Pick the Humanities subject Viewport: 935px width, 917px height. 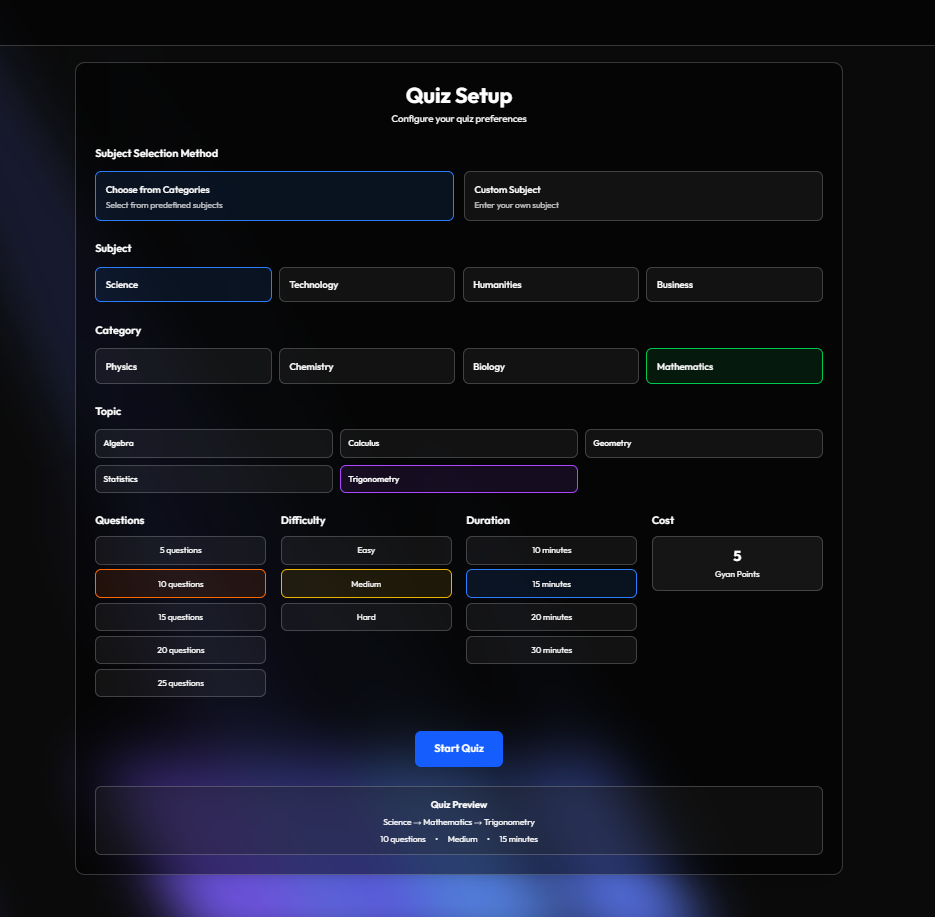click(550, 284)
